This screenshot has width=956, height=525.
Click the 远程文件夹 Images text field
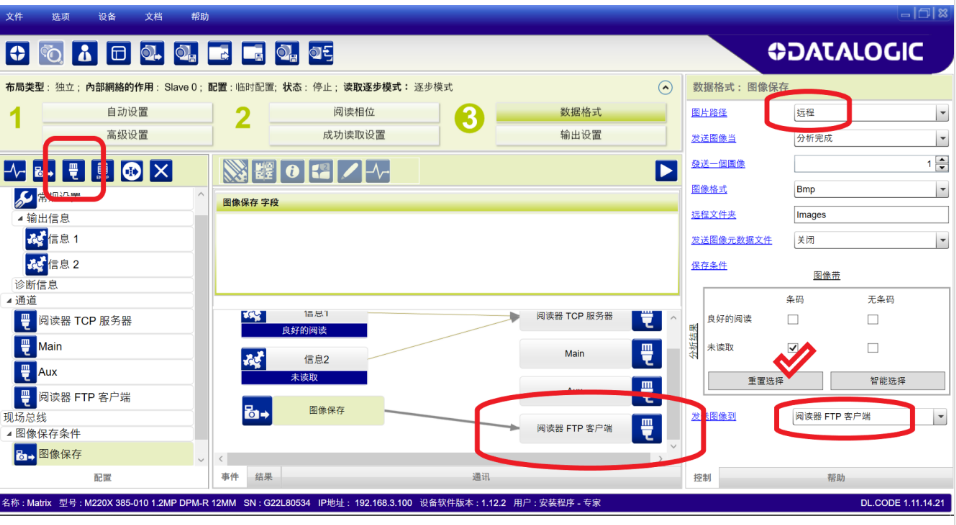pos(869,214)
